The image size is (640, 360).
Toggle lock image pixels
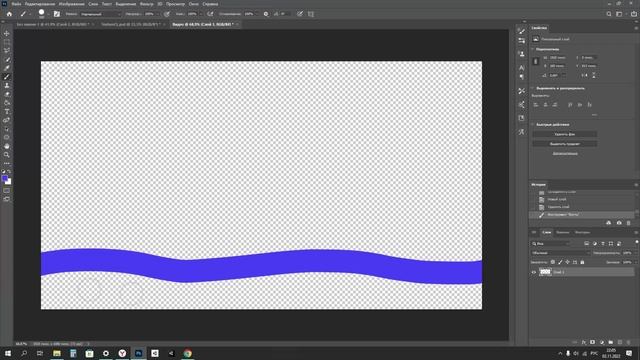(560, 262)
